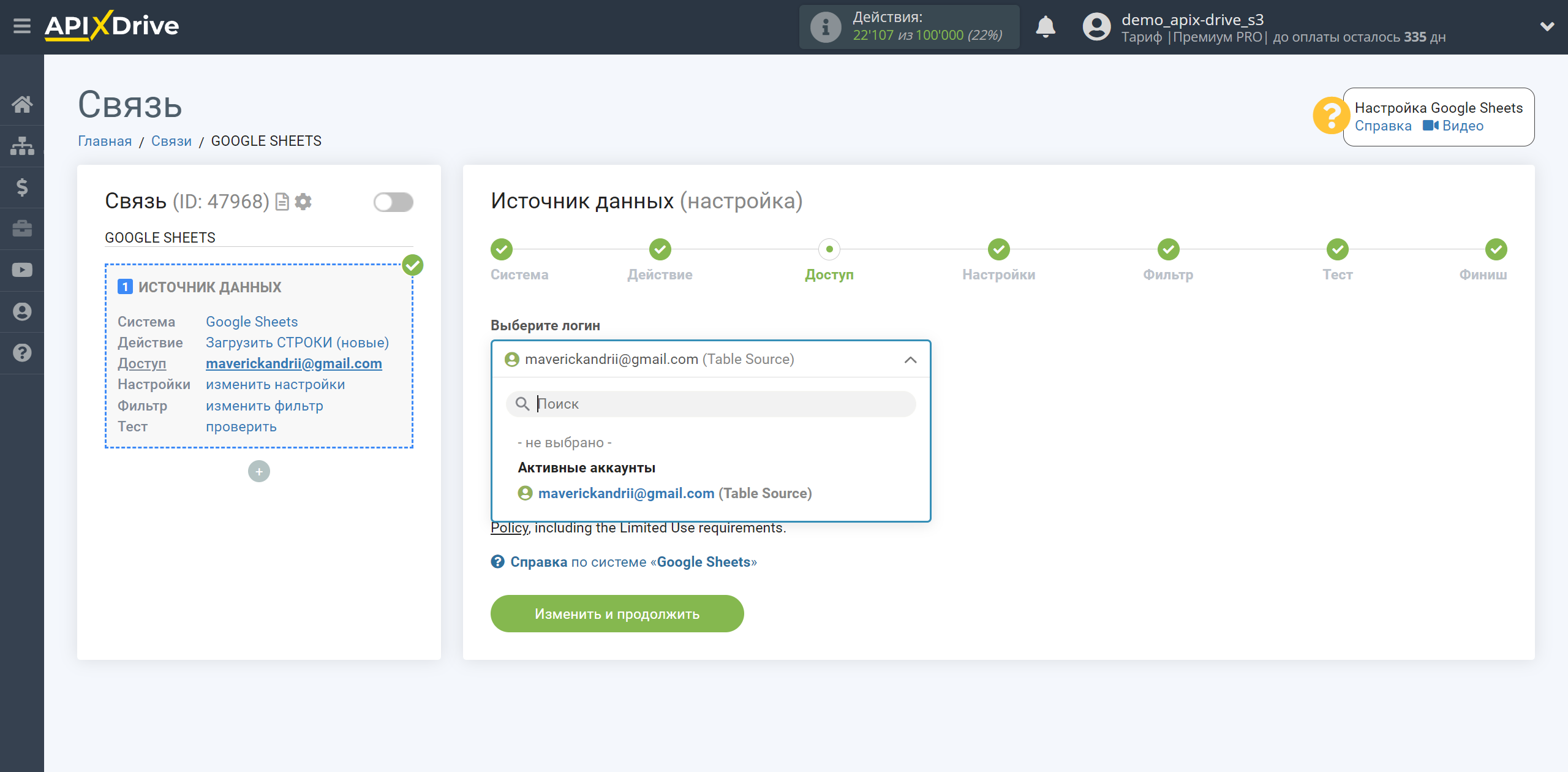This screenshot has width=1568, height=772.
Task: Click изменить настройки link
Action: [x=276, y=384]
